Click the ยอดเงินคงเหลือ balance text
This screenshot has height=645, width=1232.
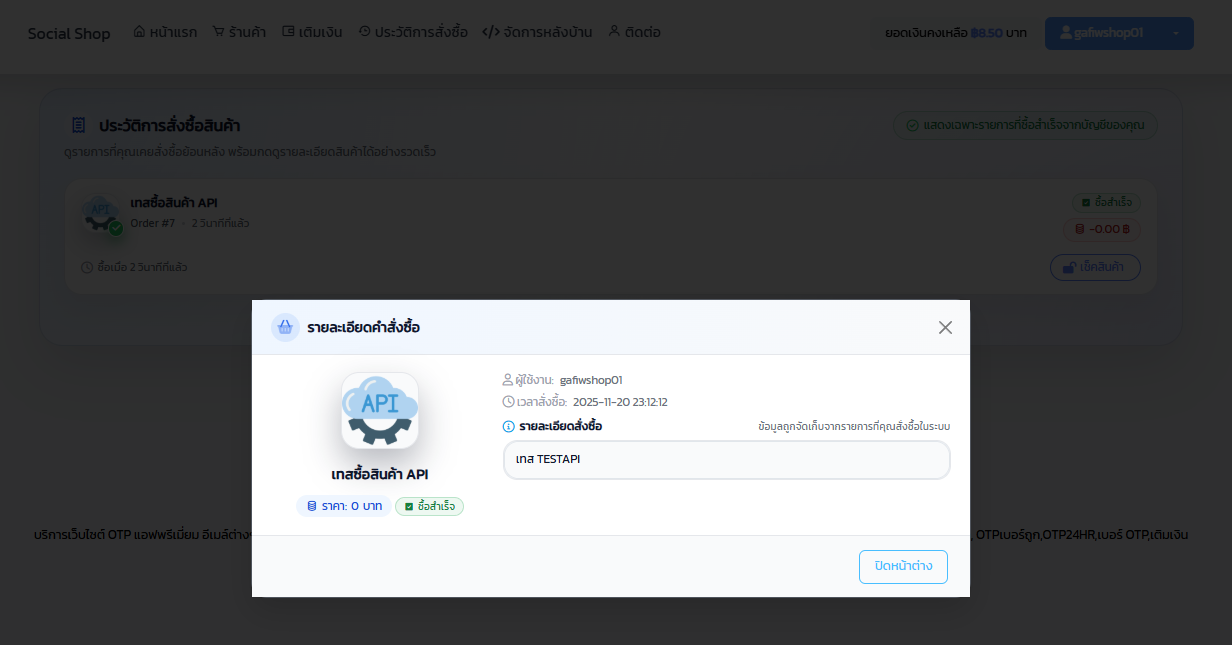click(956, 33)
